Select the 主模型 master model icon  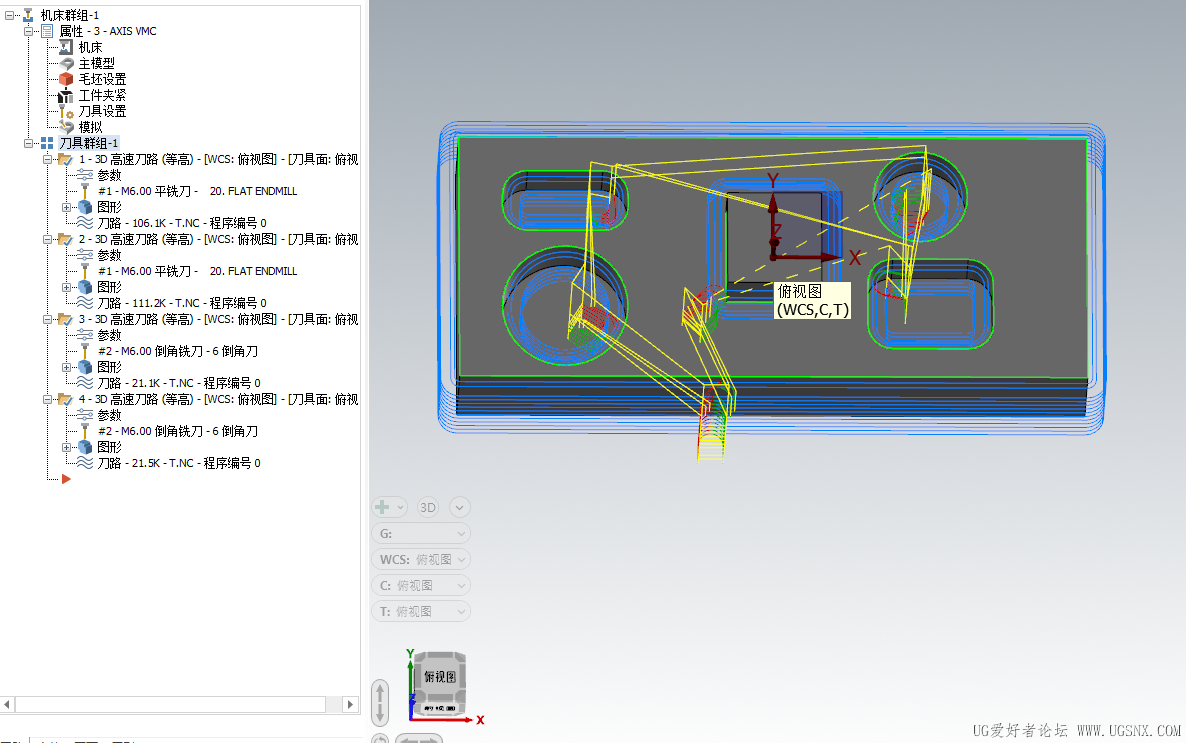[66, 63]
